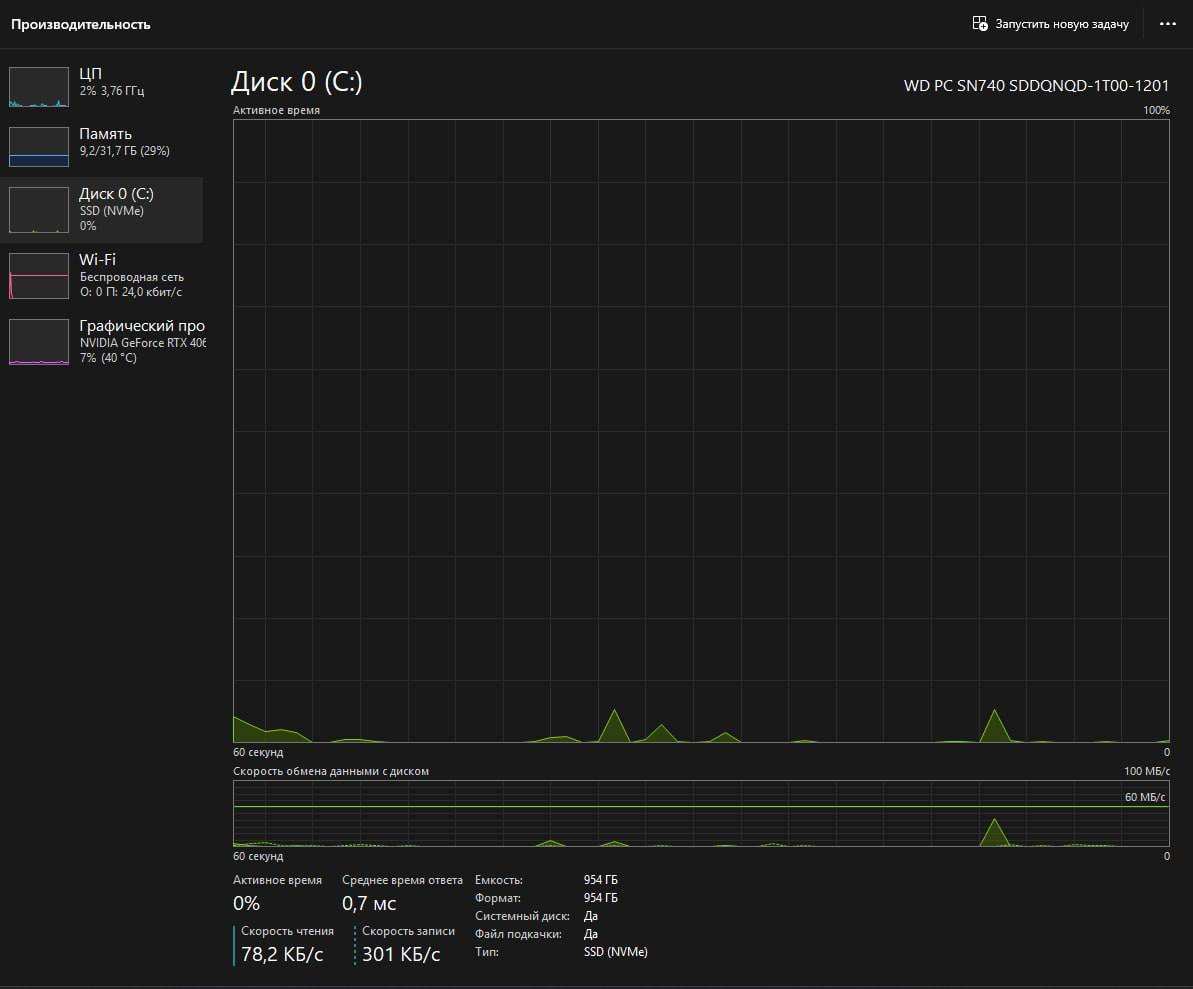Click 'NVIDIA GeForce RTX' GPU name text
Viewport: 1193px width, 989px height.
click(x=143, y=343)
